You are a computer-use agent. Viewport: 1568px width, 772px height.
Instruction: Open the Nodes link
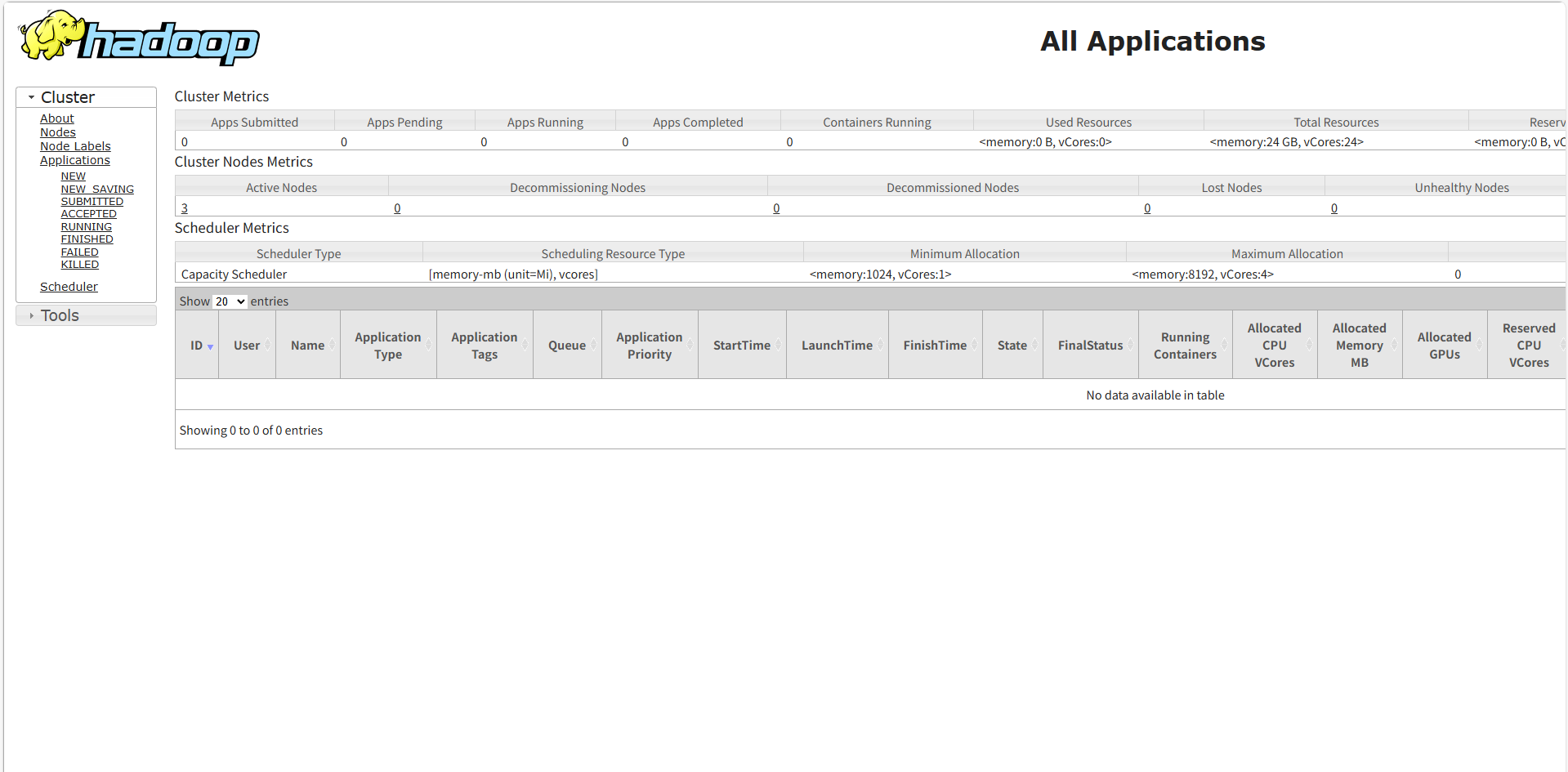57,132
